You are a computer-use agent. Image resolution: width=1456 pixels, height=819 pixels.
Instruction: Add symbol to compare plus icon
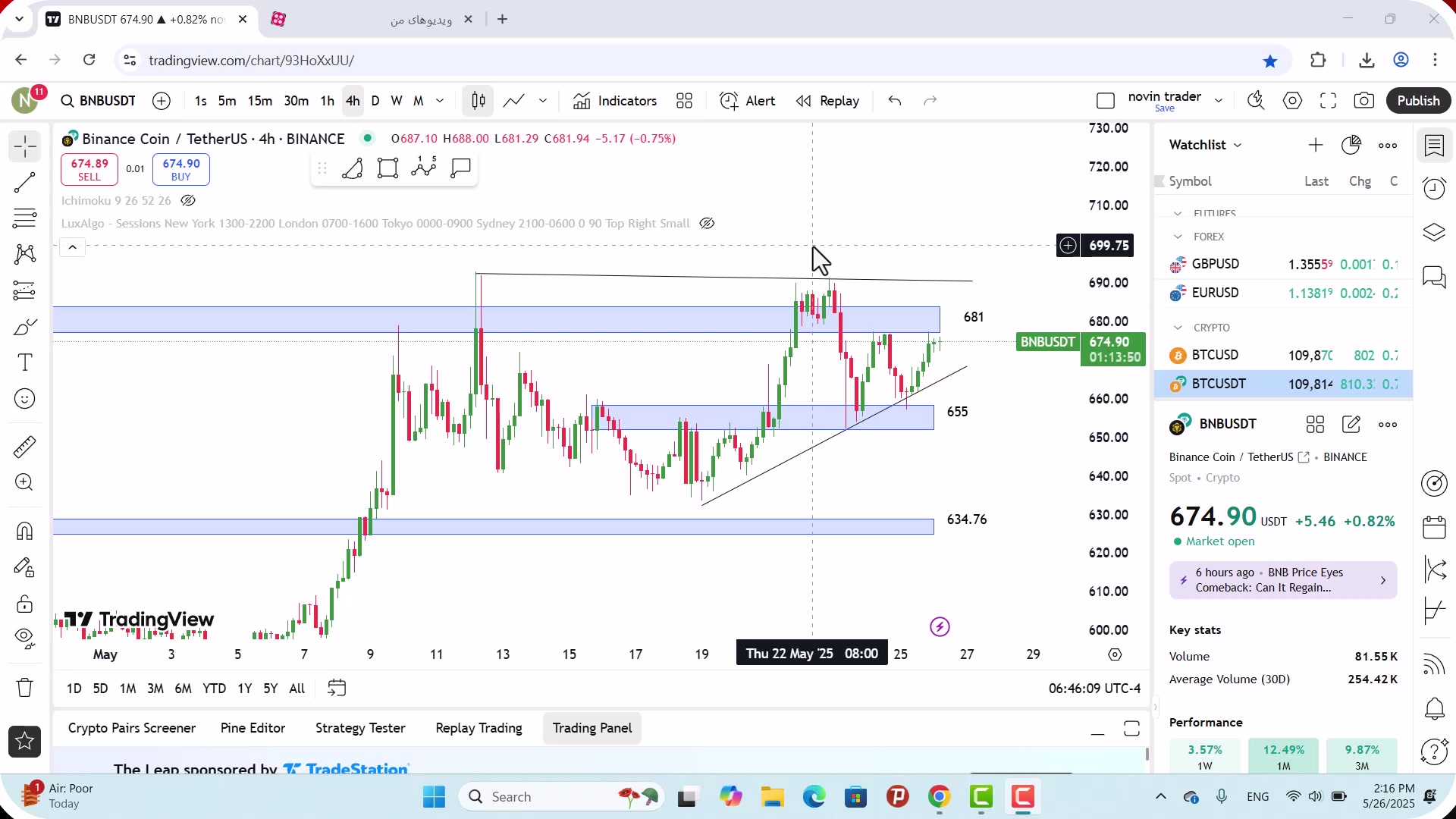162,101
